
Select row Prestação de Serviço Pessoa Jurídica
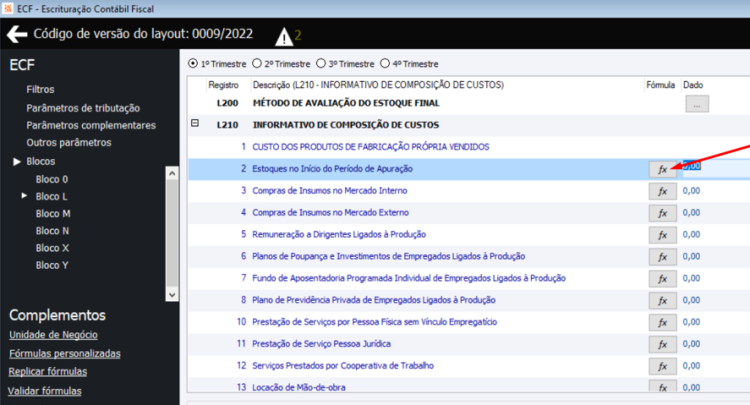[x=469, y=344]
